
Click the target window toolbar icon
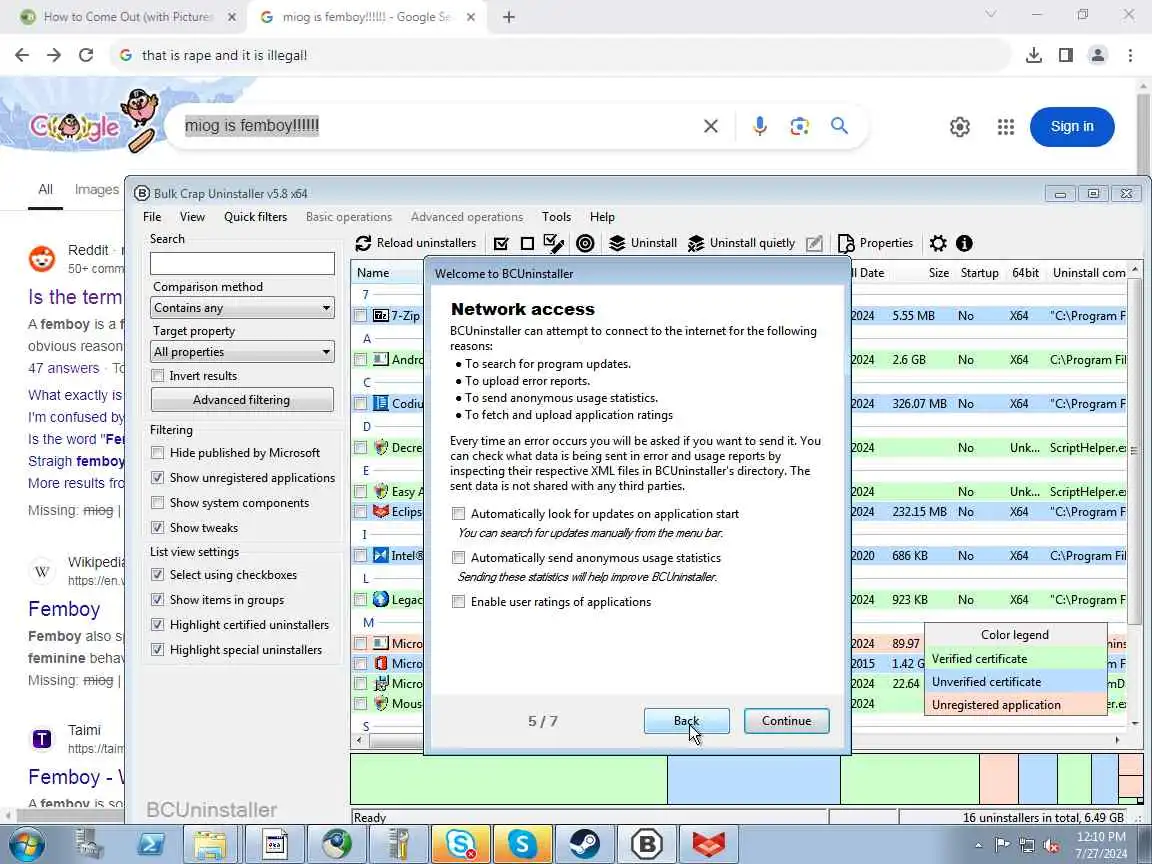coord(586,243)
